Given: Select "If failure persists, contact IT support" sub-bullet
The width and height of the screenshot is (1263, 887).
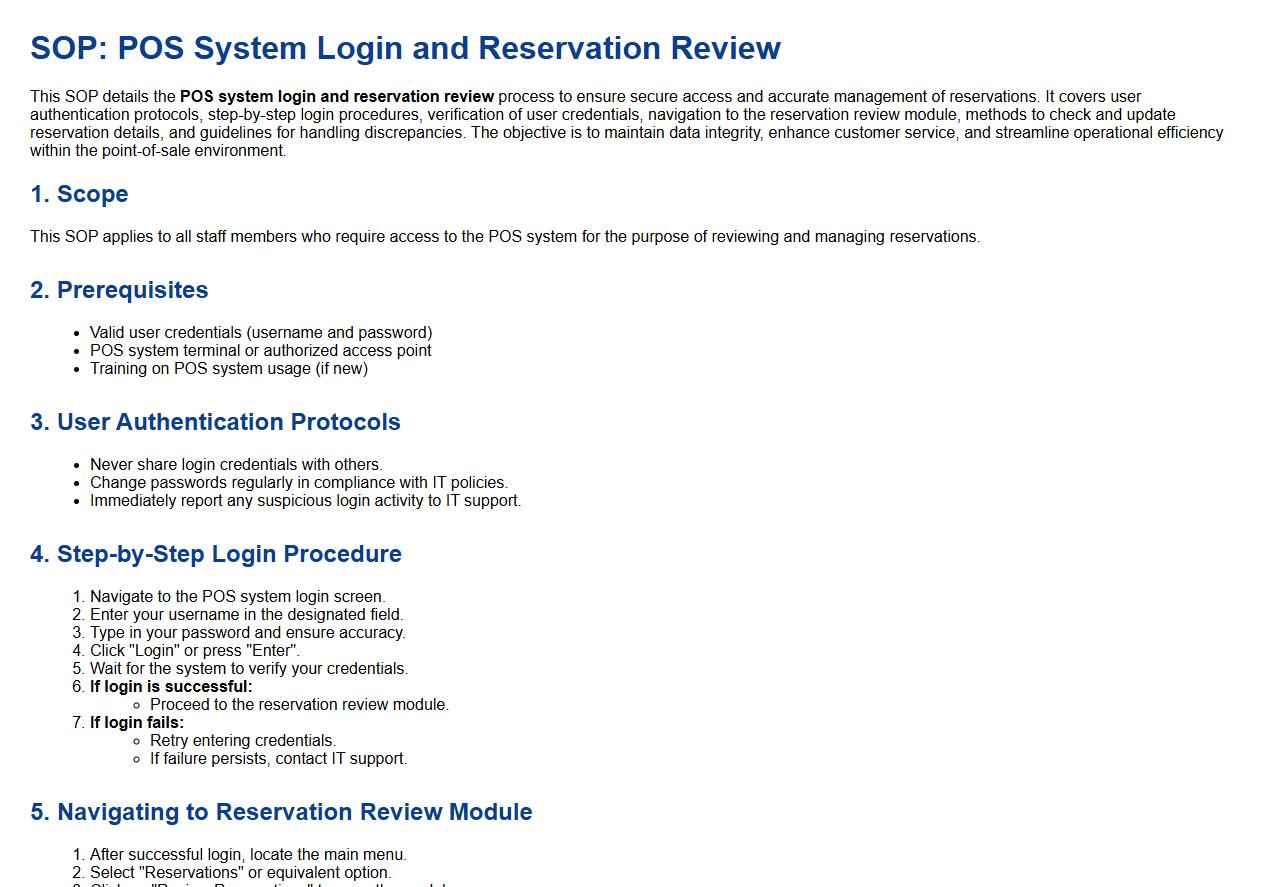Looking at the screenshot, I should pos(278,759).
